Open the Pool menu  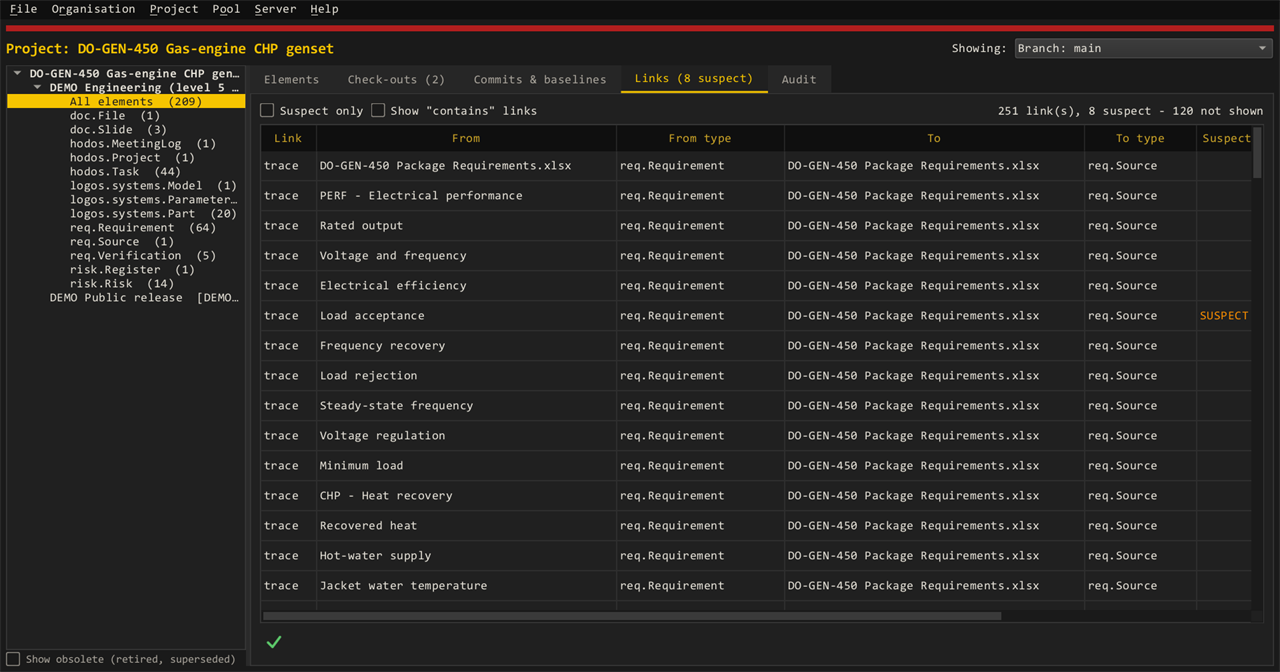pyautogui.click(x=226, y=9)
